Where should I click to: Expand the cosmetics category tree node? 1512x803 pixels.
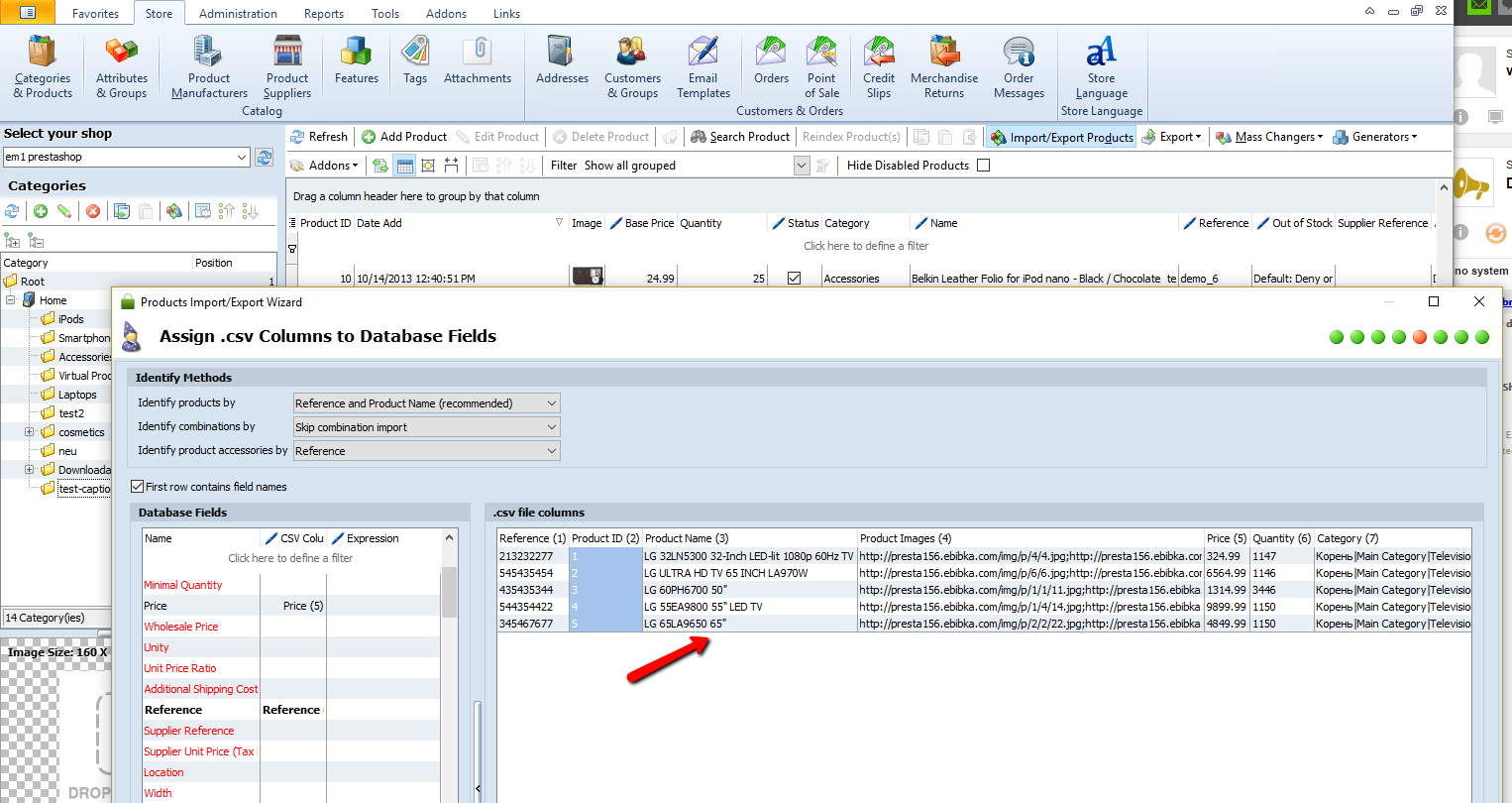pyautogui.click(x=29, y=432)
